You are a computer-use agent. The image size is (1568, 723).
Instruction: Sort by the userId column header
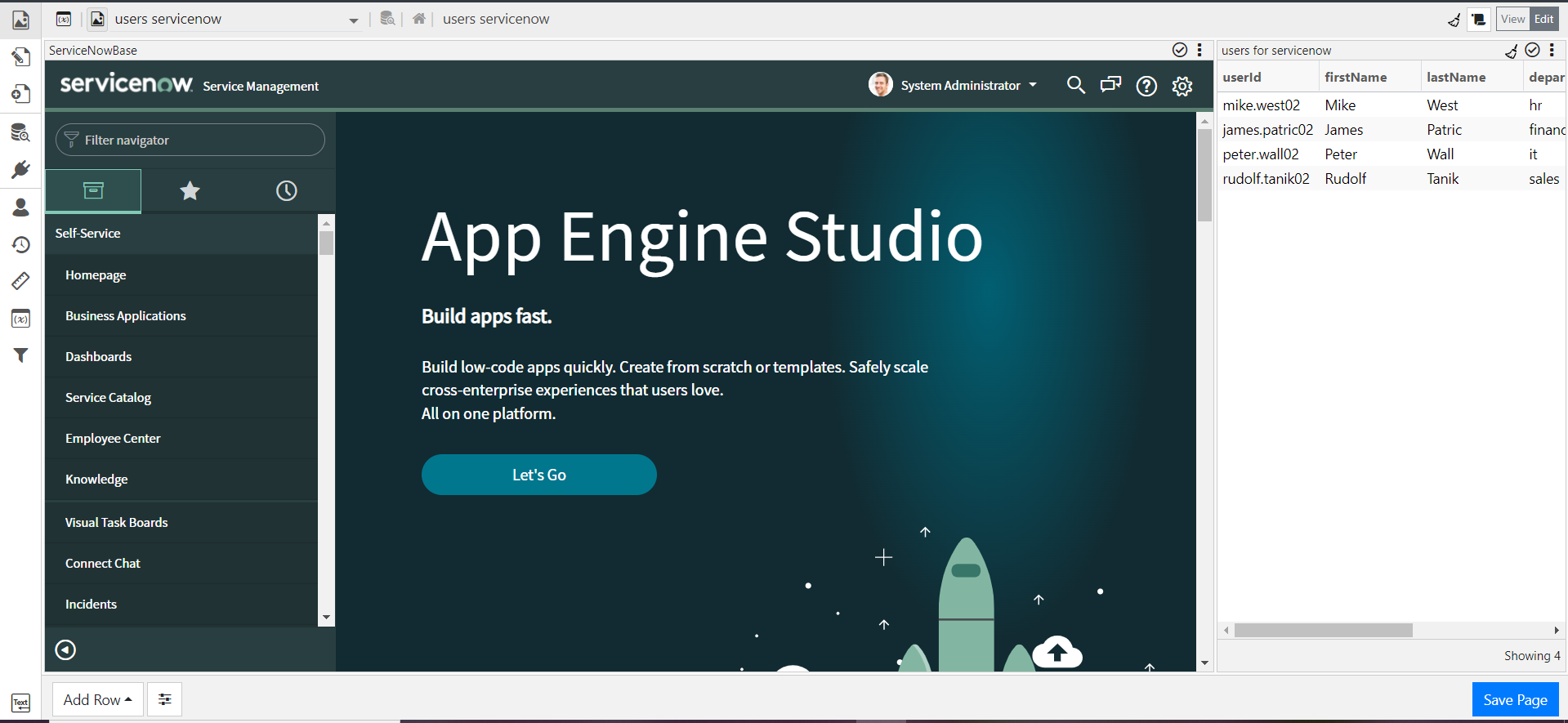click(1267, 78)
